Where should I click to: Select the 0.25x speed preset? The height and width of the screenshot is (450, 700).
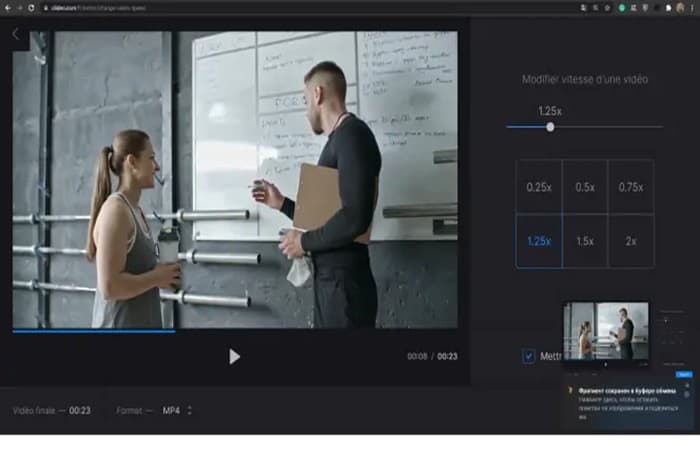pyautogui.click(x=539, y=187)
